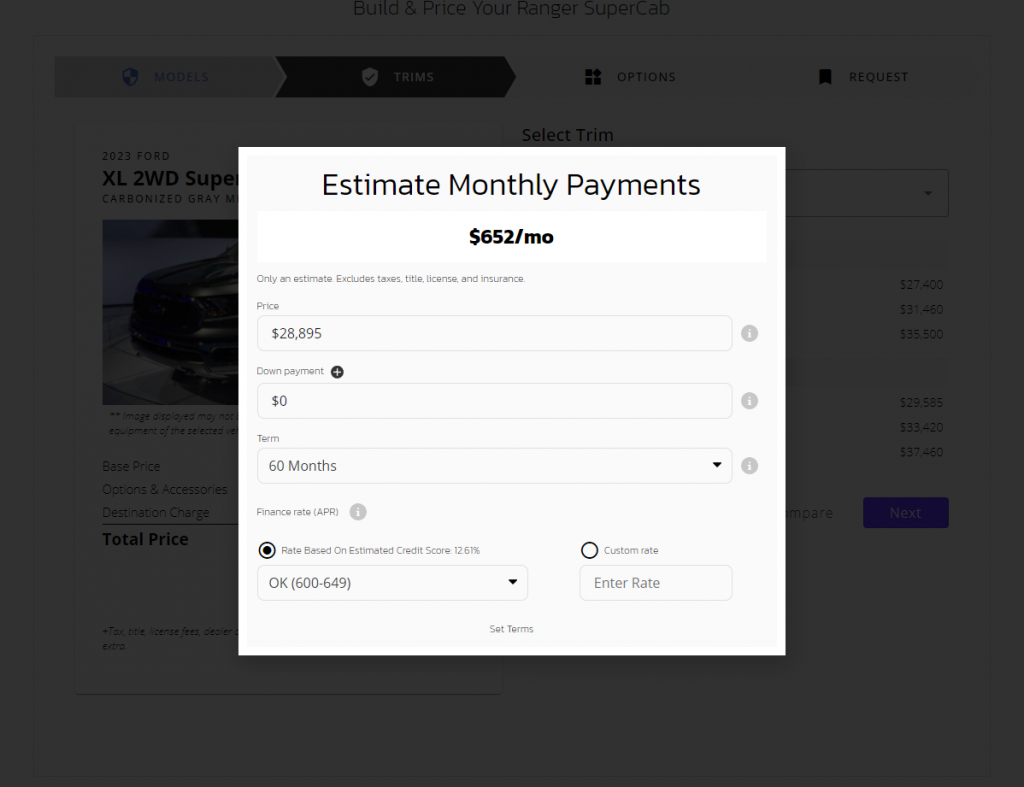
Task: Click the Trims step checkmark shield icon
Action: click(x=370, y=77)
